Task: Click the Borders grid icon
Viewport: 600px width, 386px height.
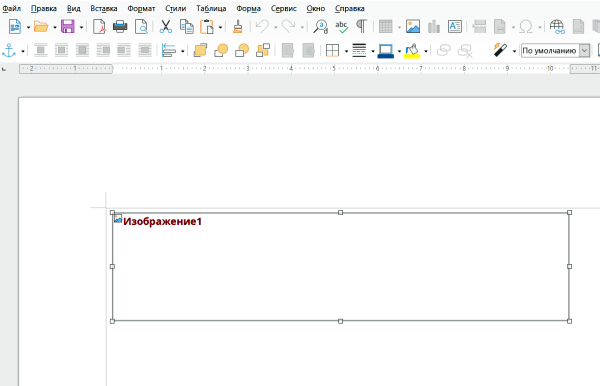Action: [333, 50]
